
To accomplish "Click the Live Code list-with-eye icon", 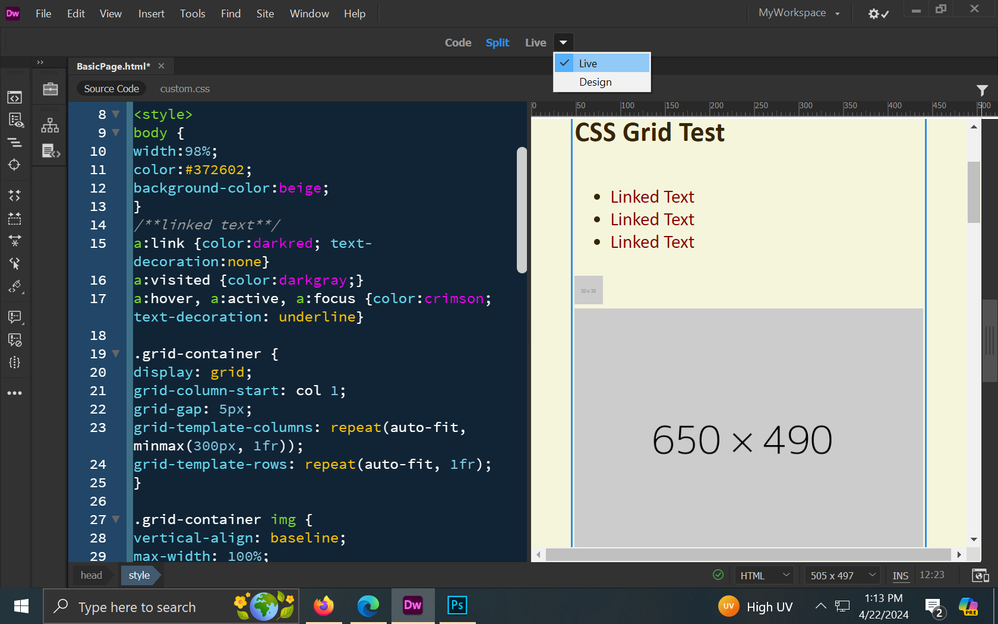I will 15,120.
